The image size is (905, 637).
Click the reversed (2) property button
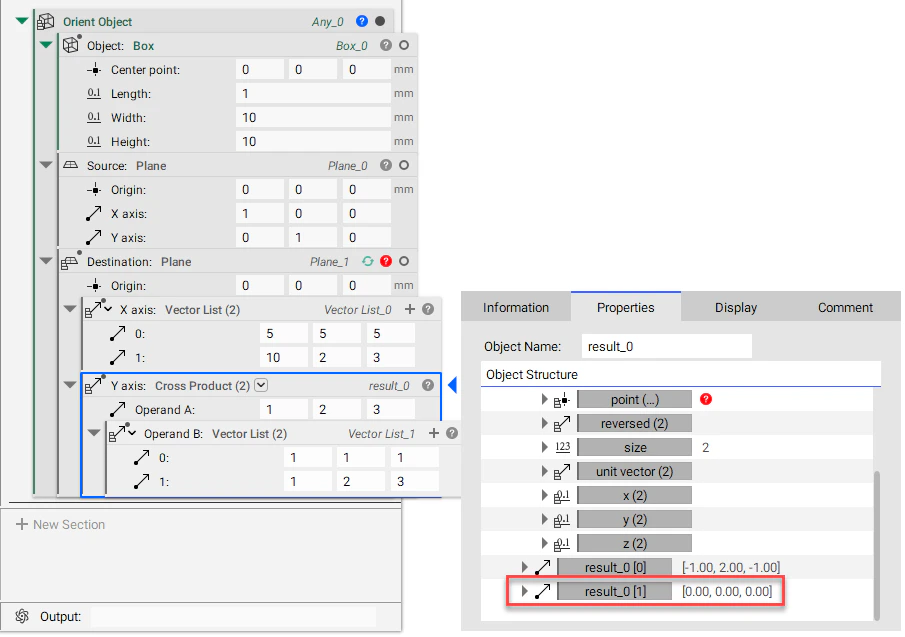coord(634,424)
